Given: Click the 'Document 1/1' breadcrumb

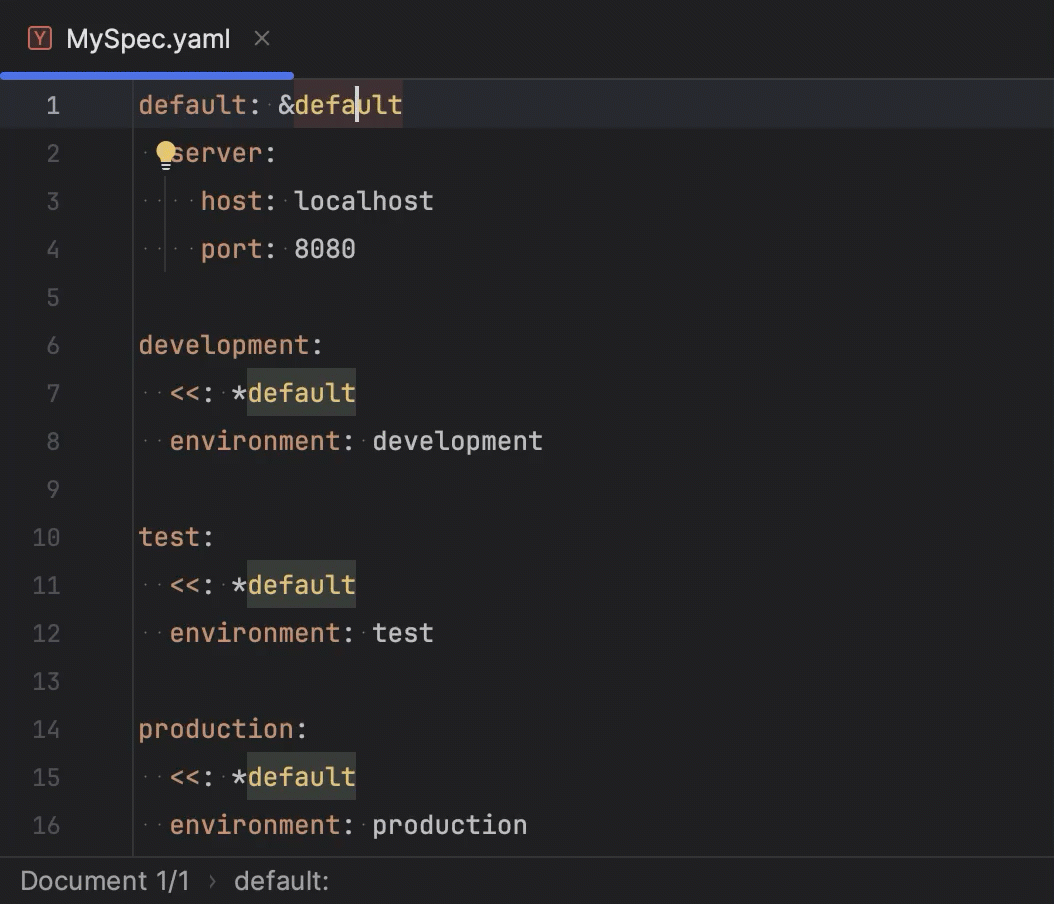Looking at the screenshot, I should (x=105, y=880).
